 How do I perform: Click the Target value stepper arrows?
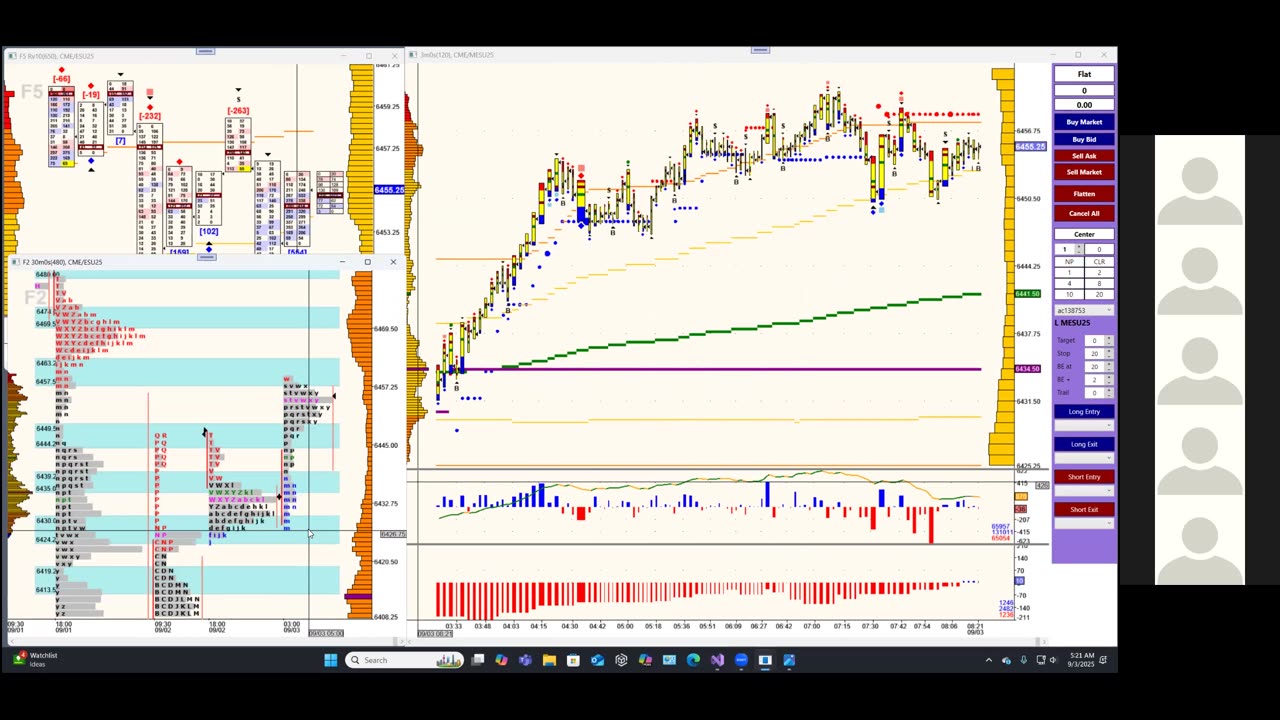click(1108, 341)
